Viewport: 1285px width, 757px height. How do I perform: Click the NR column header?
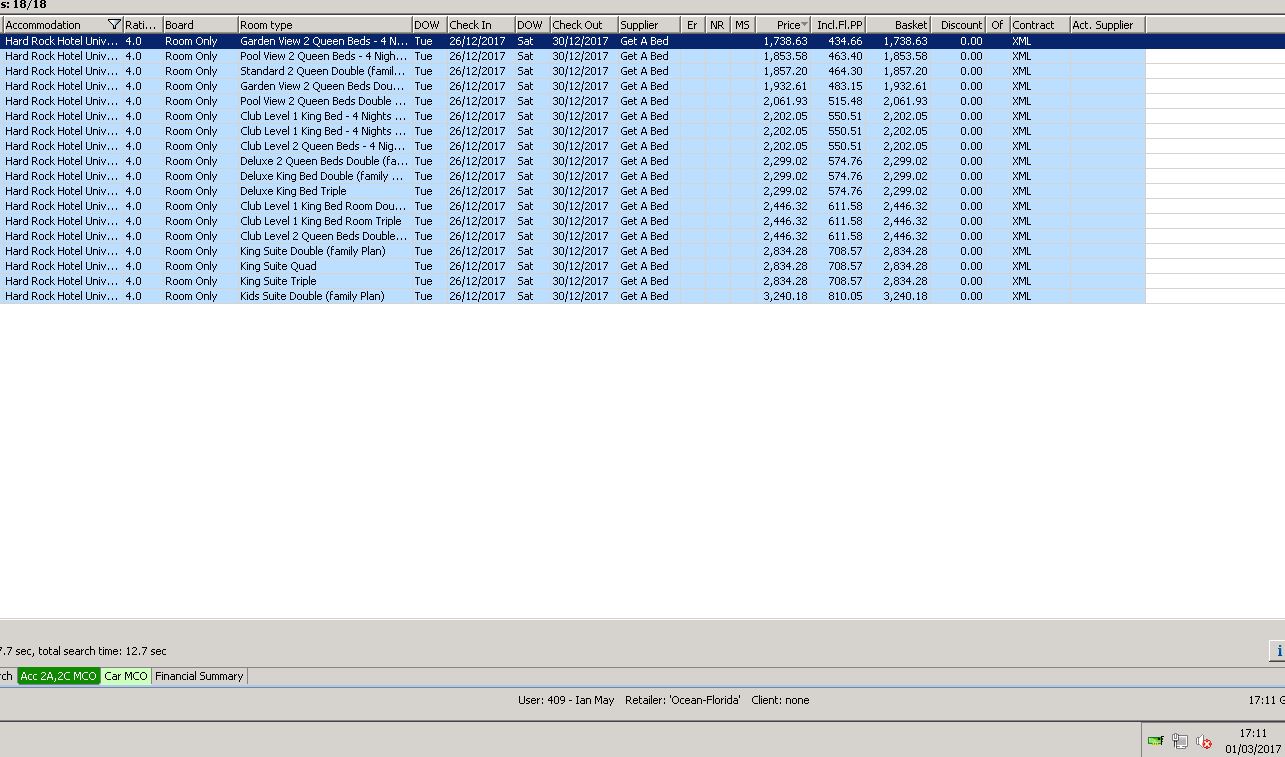click(717, 25)
